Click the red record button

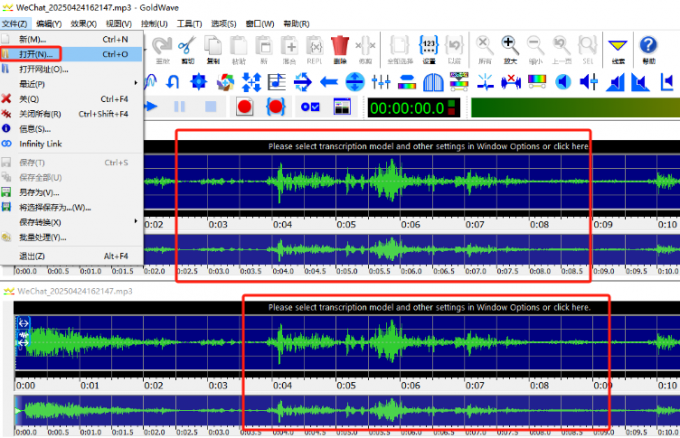245,107
